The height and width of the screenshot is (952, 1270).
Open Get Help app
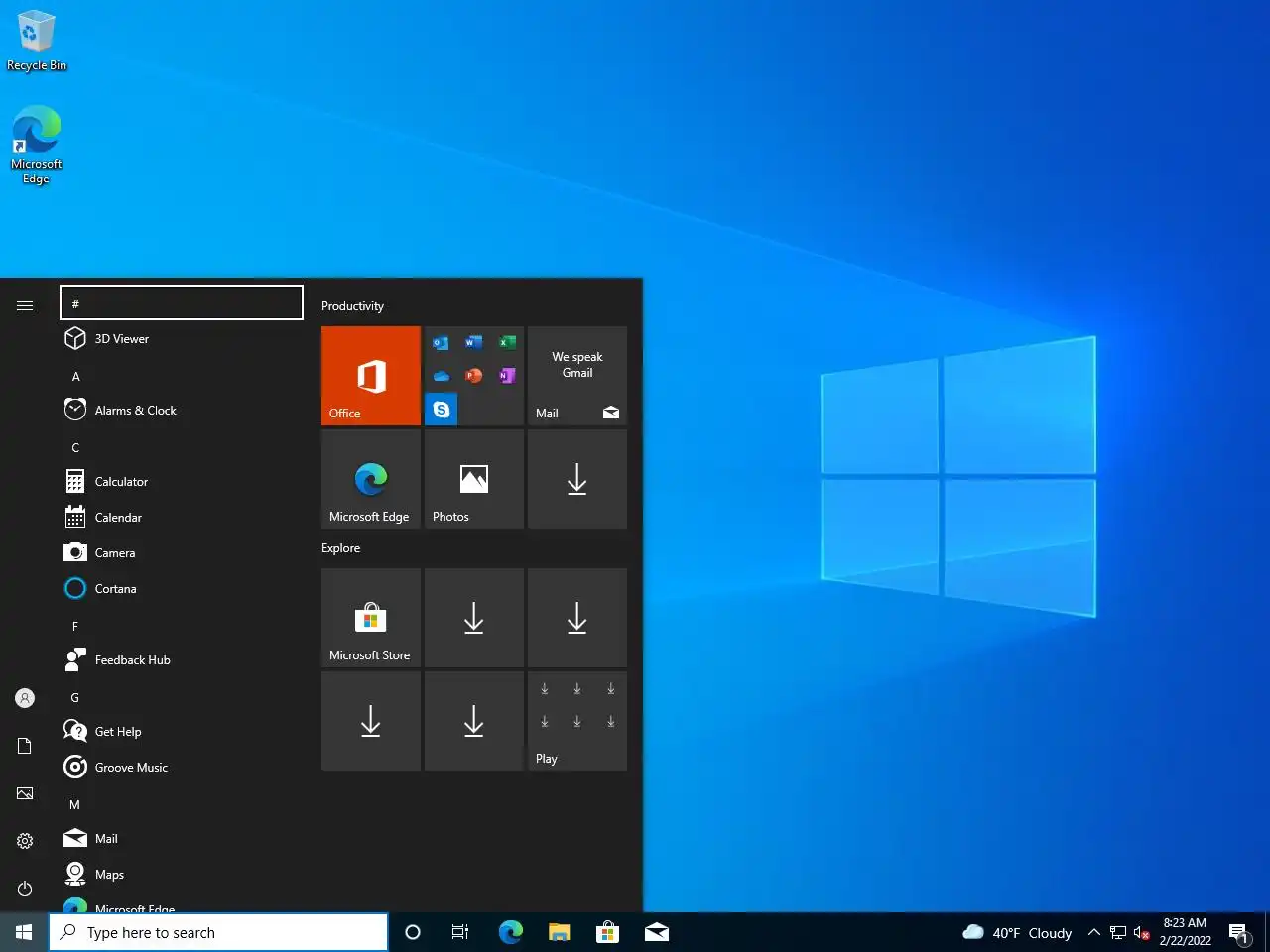coord(182,732)
